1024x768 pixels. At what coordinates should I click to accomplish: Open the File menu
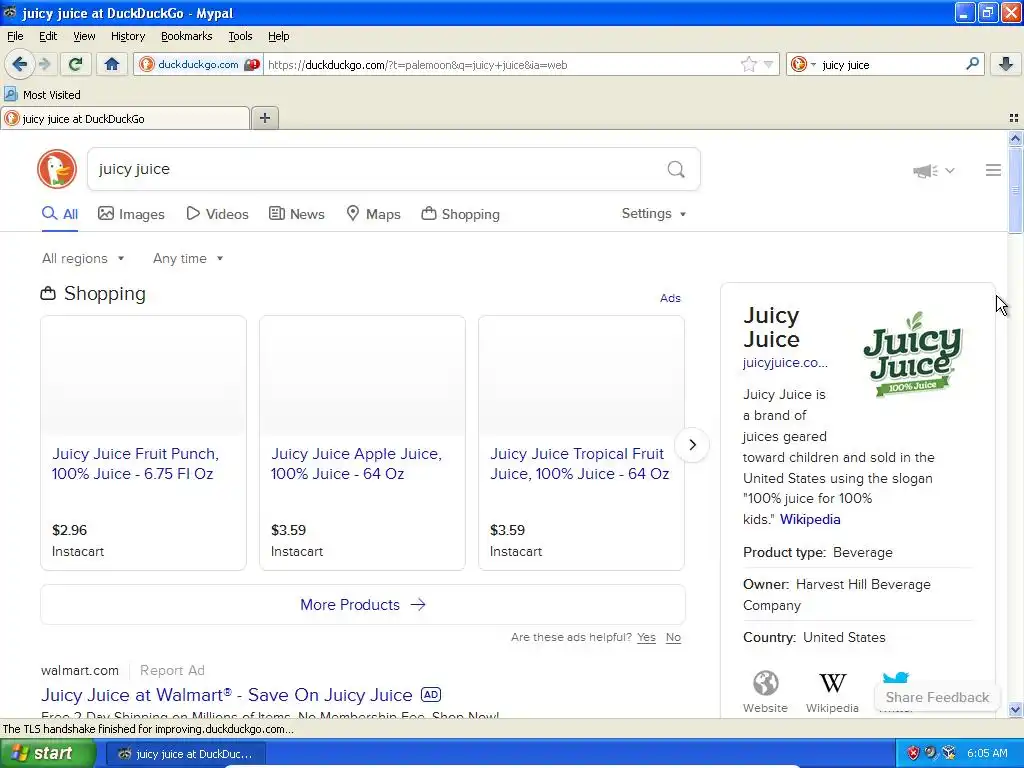click(15, 36)
